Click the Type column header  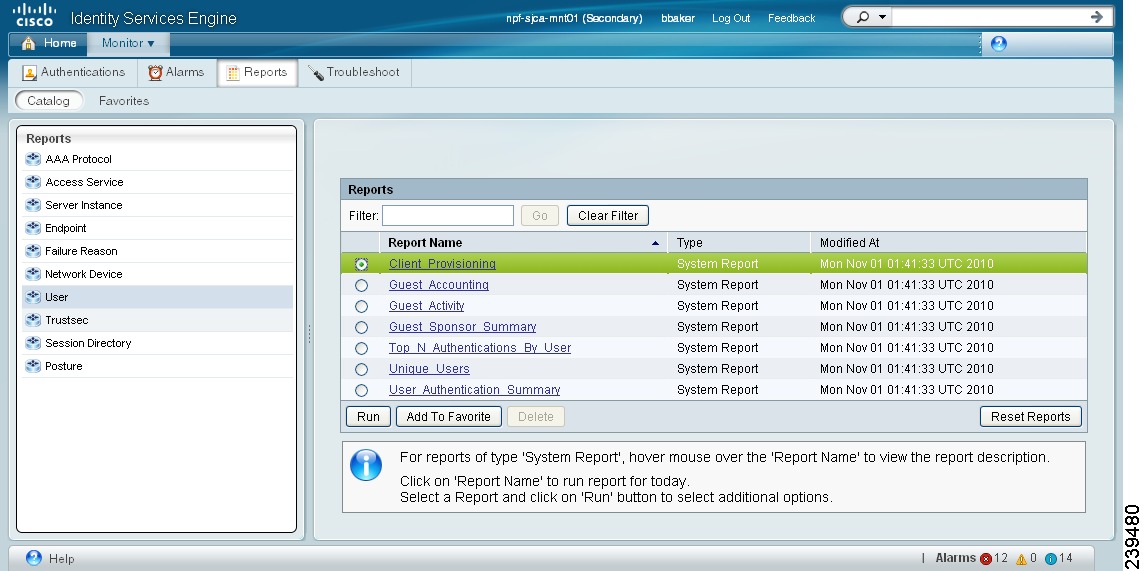coord(739,242)
